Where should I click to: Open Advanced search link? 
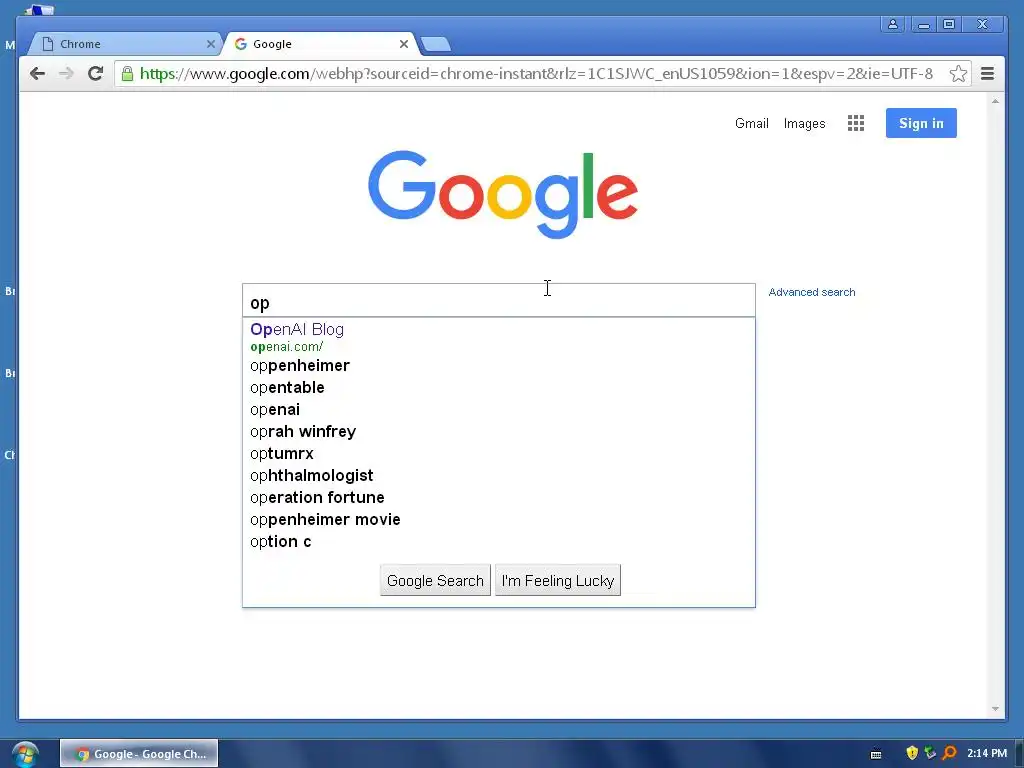[x=812, y=292]
